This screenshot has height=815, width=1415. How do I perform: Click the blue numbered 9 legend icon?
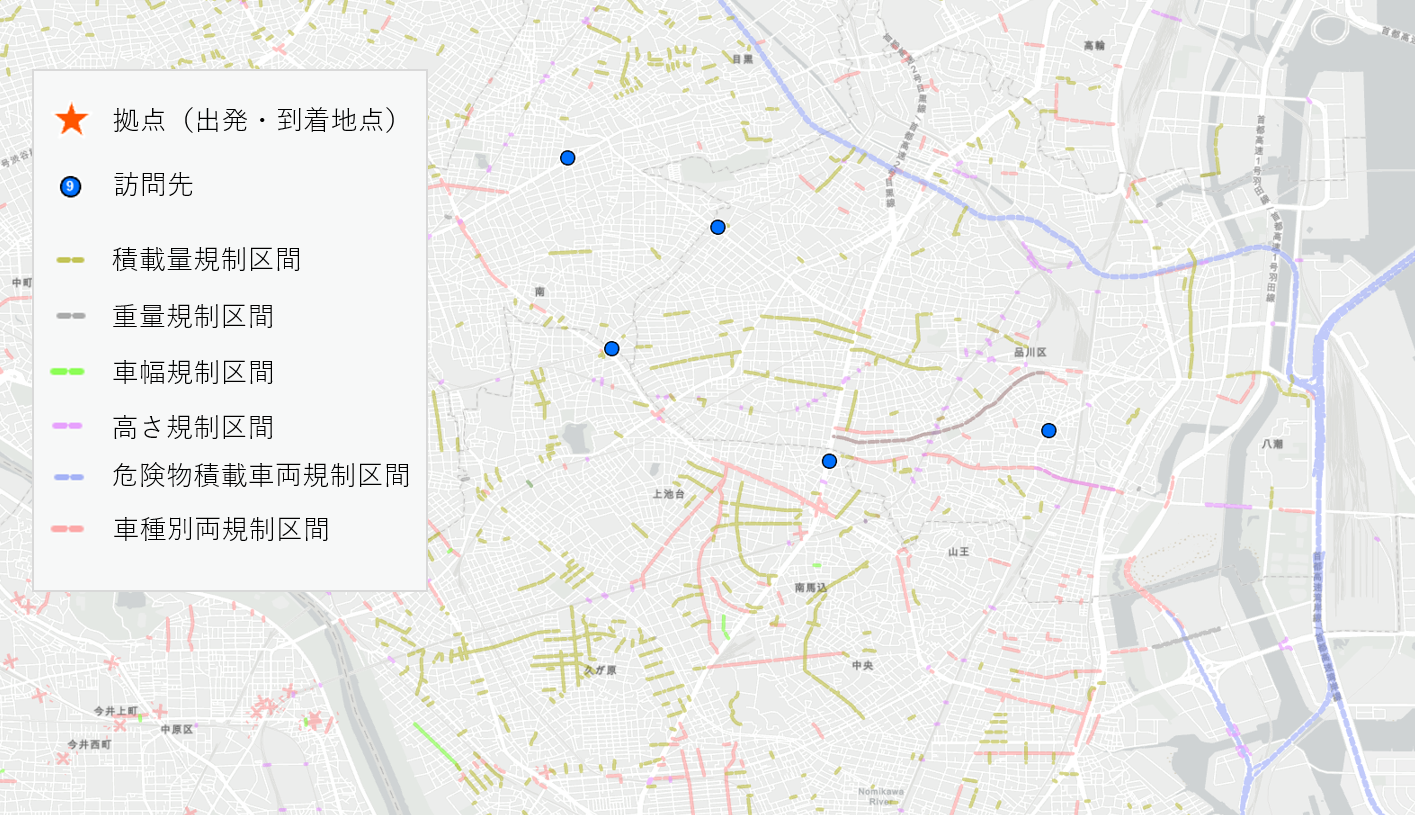click(70, 186)
